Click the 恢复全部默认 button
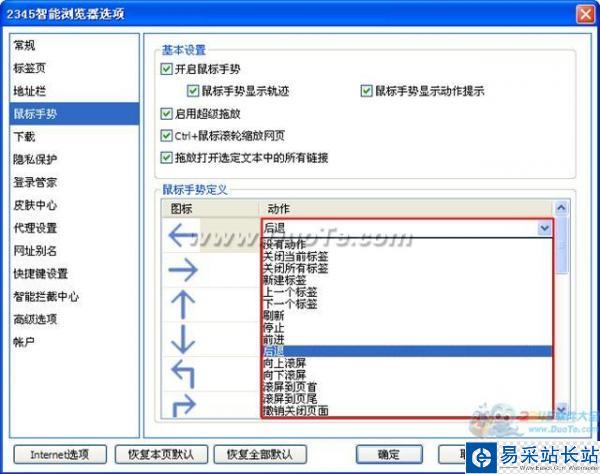The image size is (600, 474). click(260, 454)
